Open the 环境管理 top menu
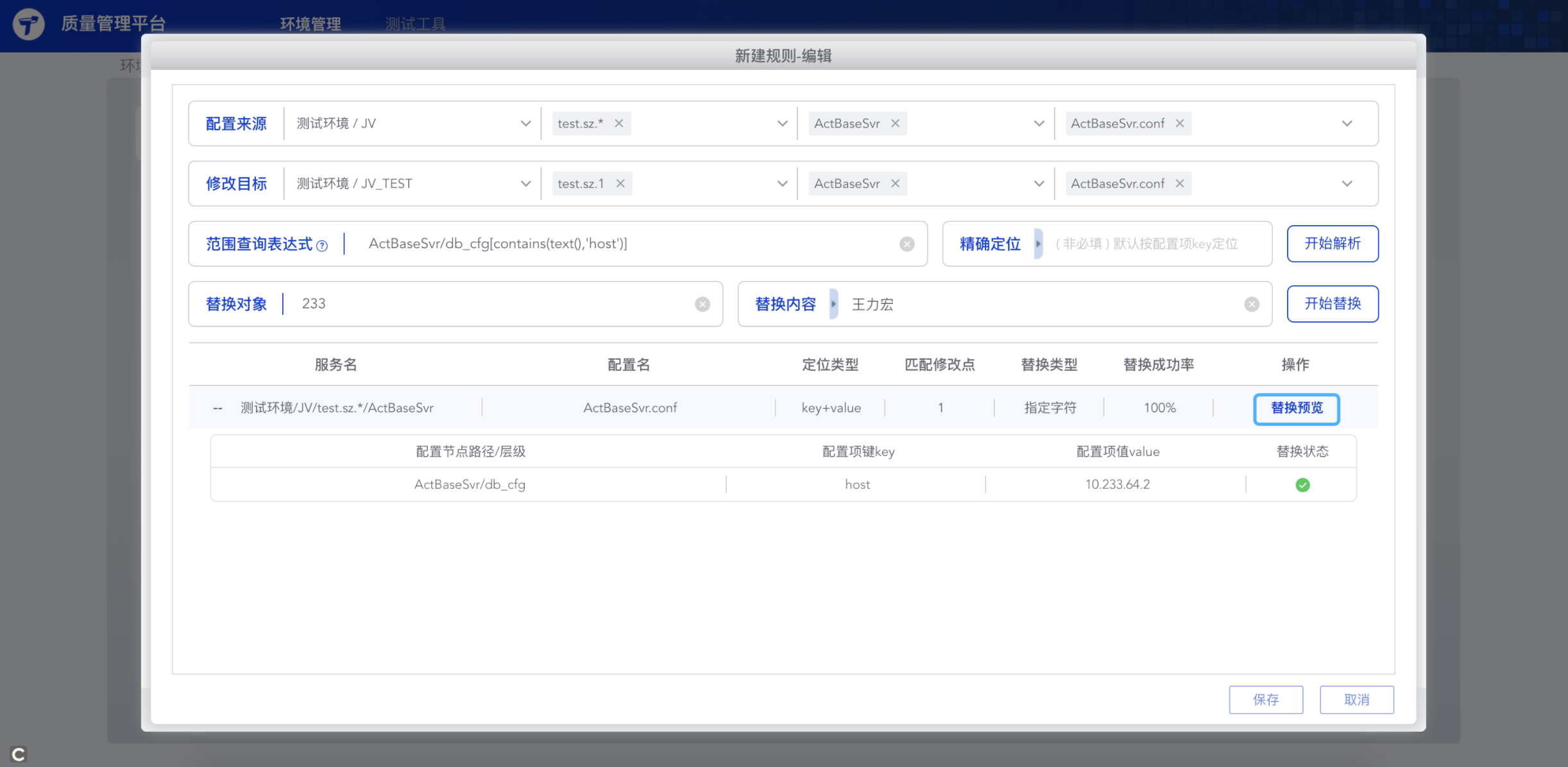1568x767 pixels. pos(311,24)
